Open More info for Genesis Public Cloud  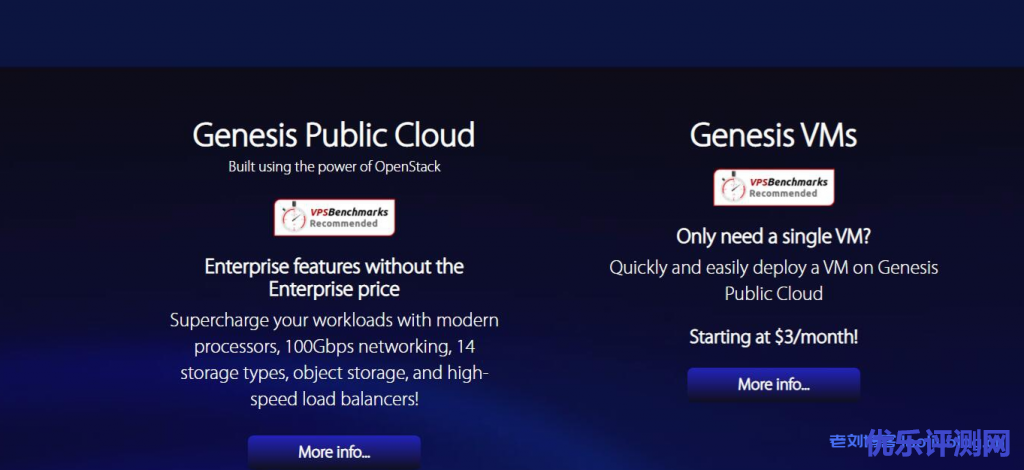click(334, 452)
